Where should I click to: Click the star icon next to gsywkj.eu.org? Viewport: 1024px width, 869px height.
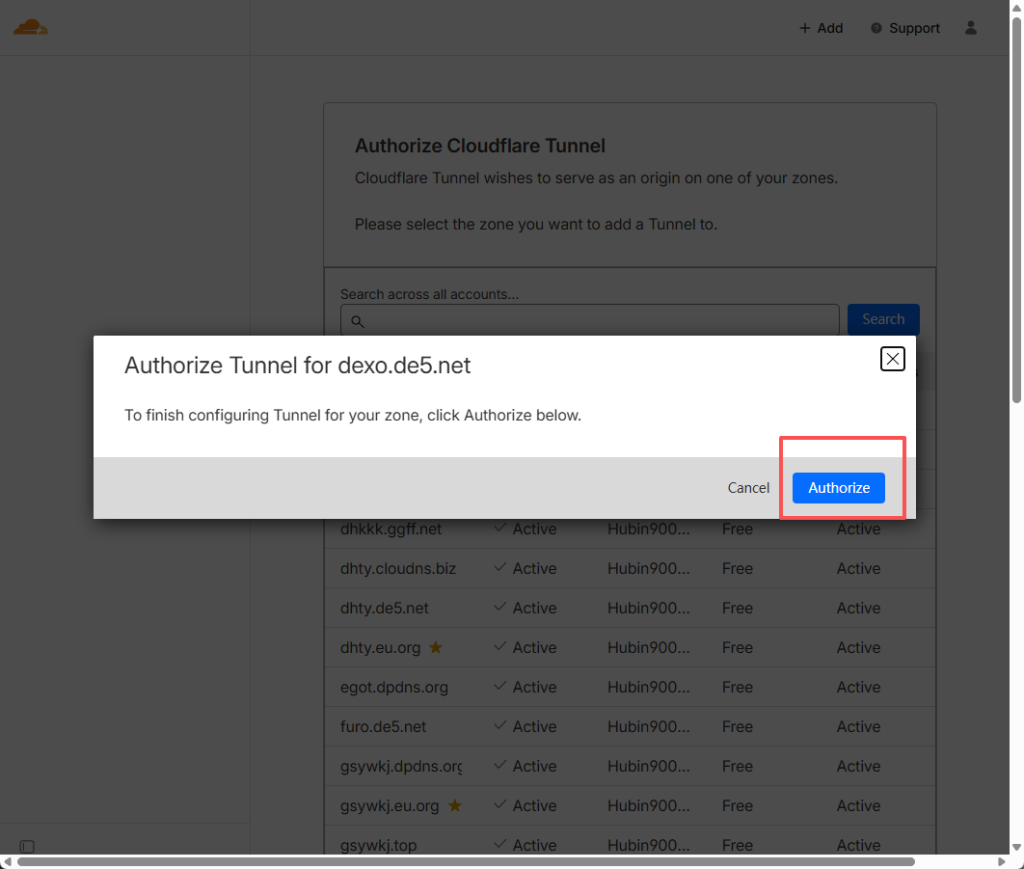click(x=454, y=806)
